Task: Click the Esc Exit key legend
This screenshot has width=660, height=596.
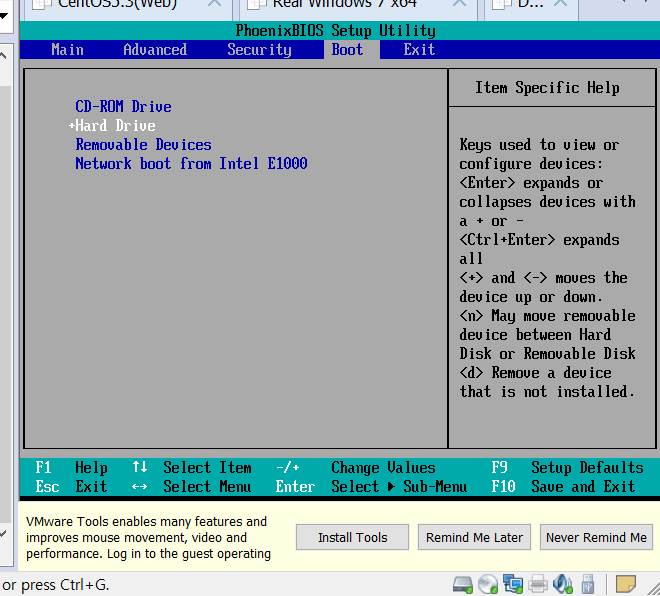Action: [x=72, y=487]
